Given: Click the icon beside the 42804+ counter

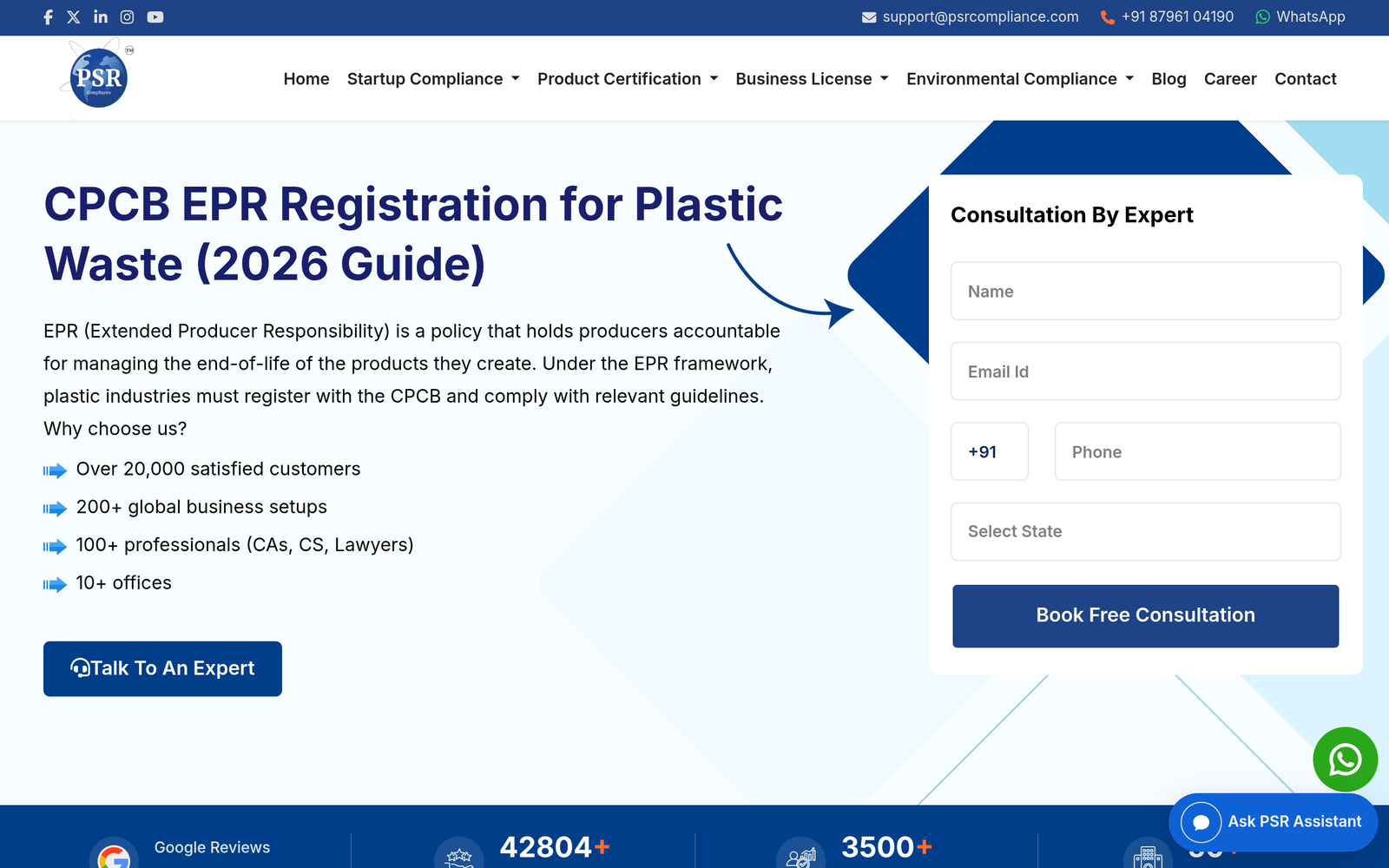Looking at the screenshot, I should coord(458,856).
